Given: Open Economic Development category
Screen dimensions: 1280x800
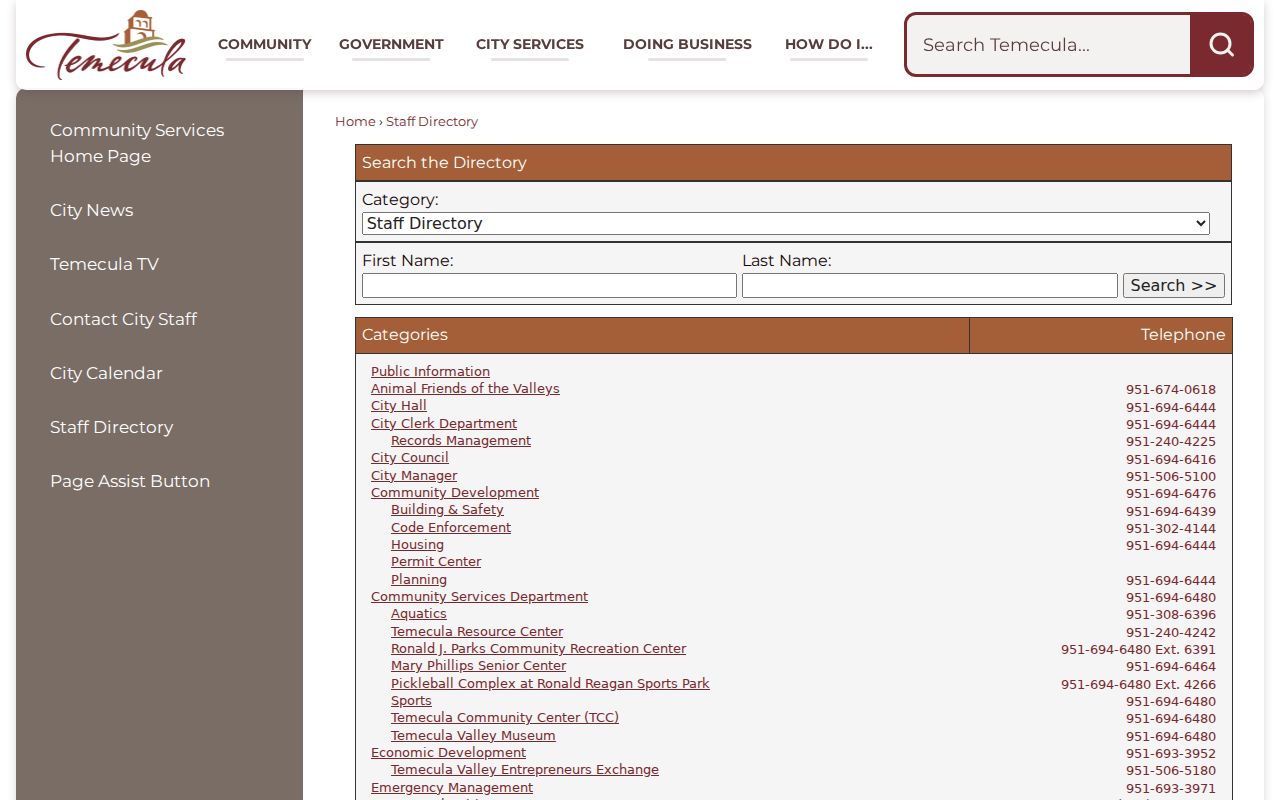Looking at the screenshot, I should pyautogui.click(x=448, y=752).
